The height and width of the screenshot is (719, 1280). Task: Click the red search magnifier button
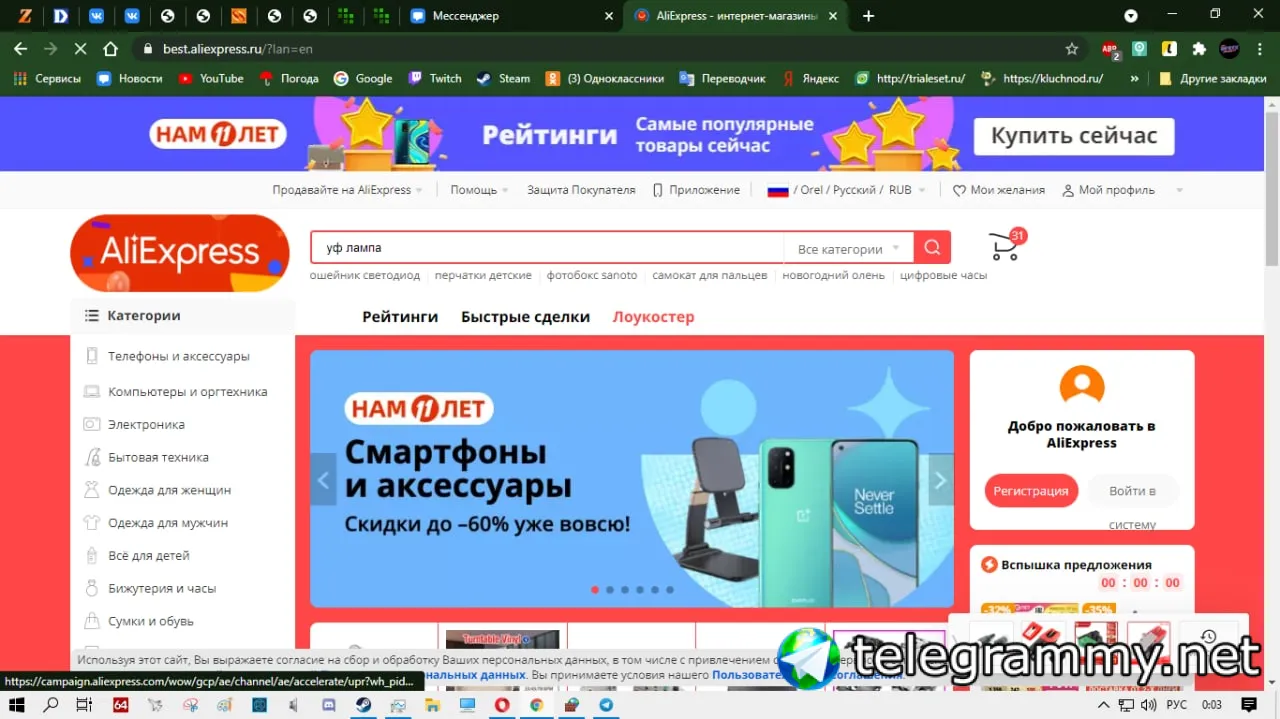click(x=932, y=247)
